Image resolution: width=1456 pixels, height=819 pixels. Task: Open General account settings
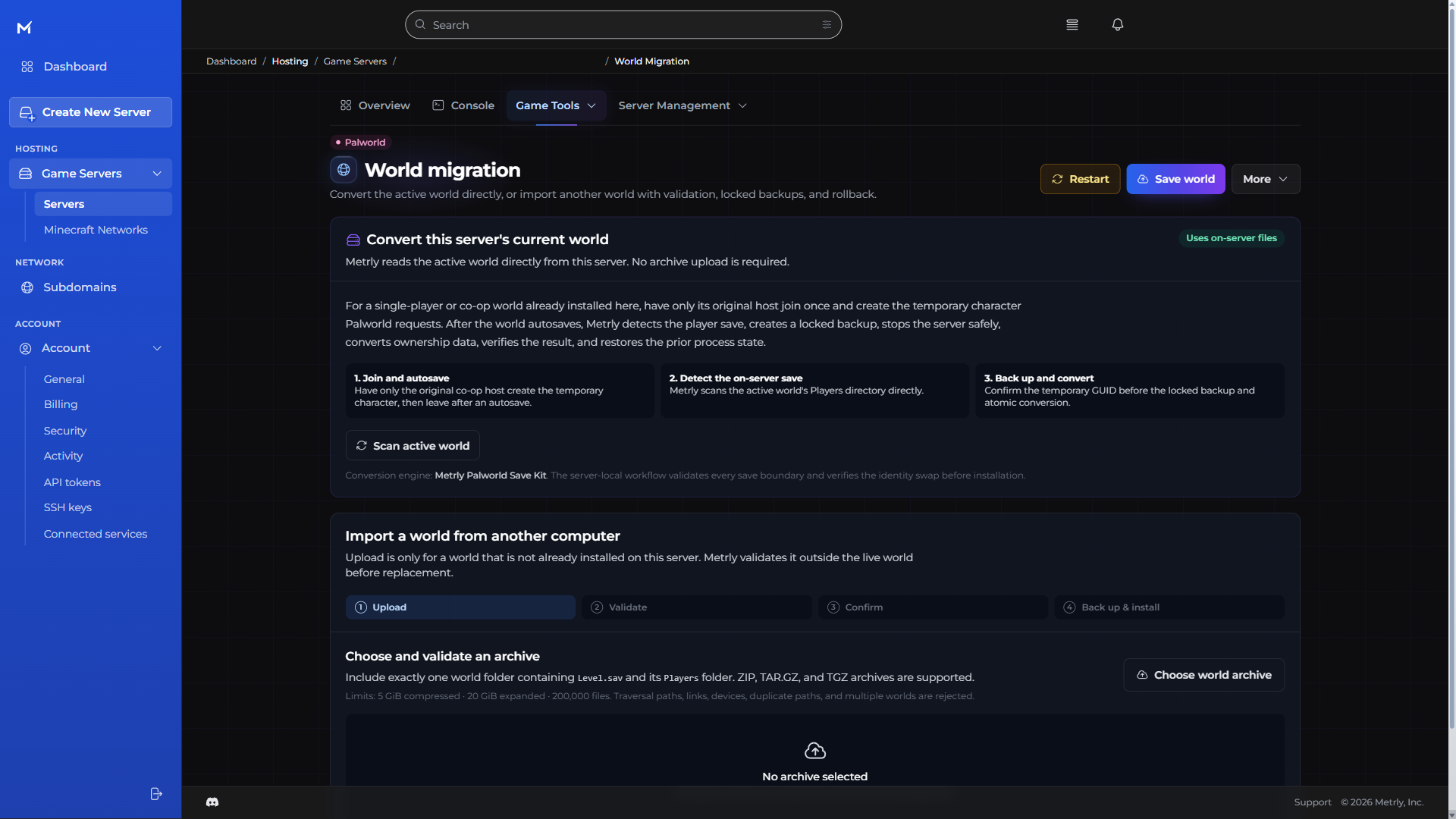[x=64, y=379]
